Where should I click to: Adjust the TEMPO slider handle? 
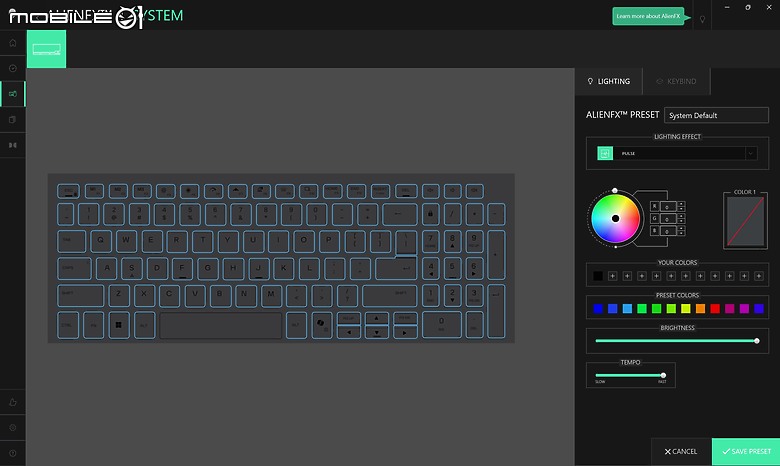tap(663, 375)
